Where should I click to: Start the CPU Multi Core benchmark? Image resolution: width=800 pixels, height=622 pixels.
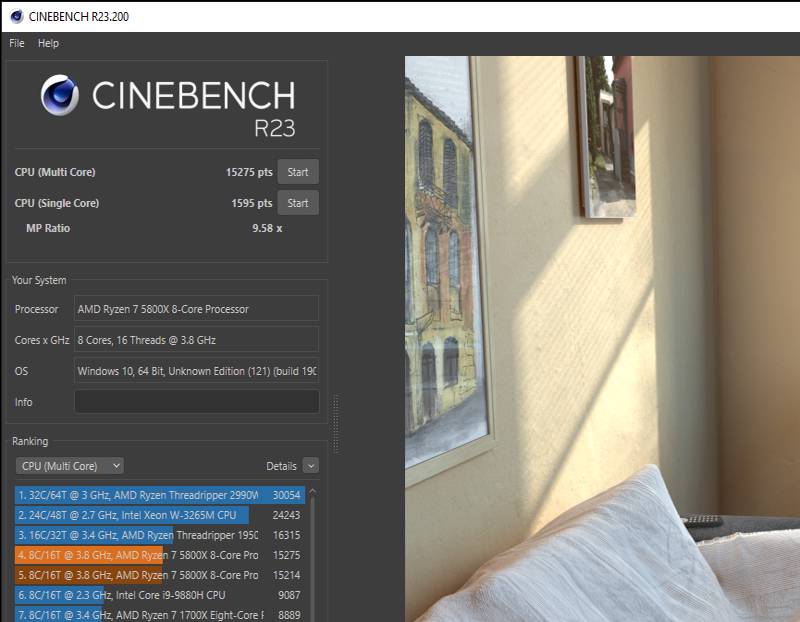[x=298, y=172]
